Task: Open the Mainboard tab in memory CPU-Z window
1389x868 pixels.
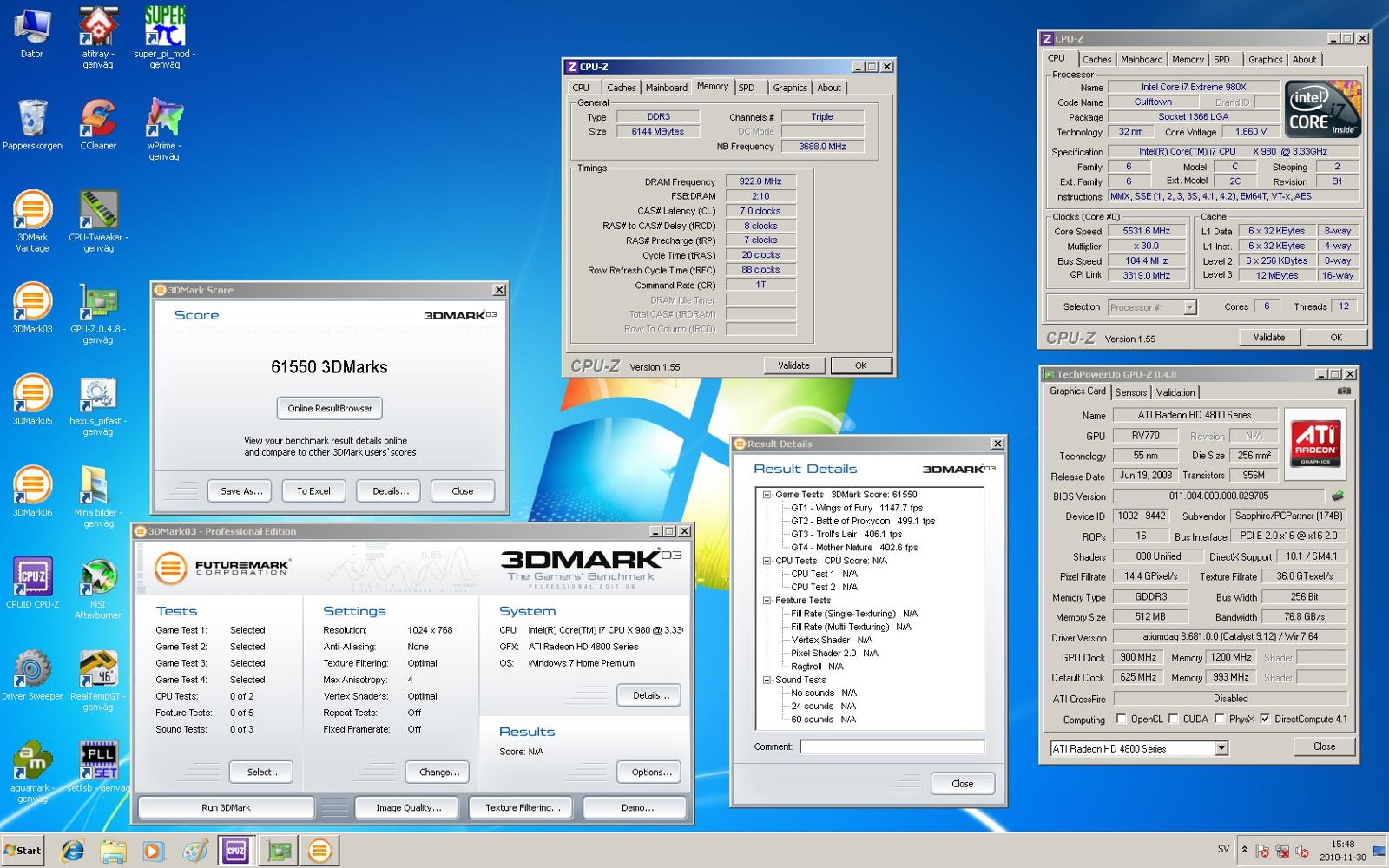Action: pyautogui.click(x=667, y=88)
